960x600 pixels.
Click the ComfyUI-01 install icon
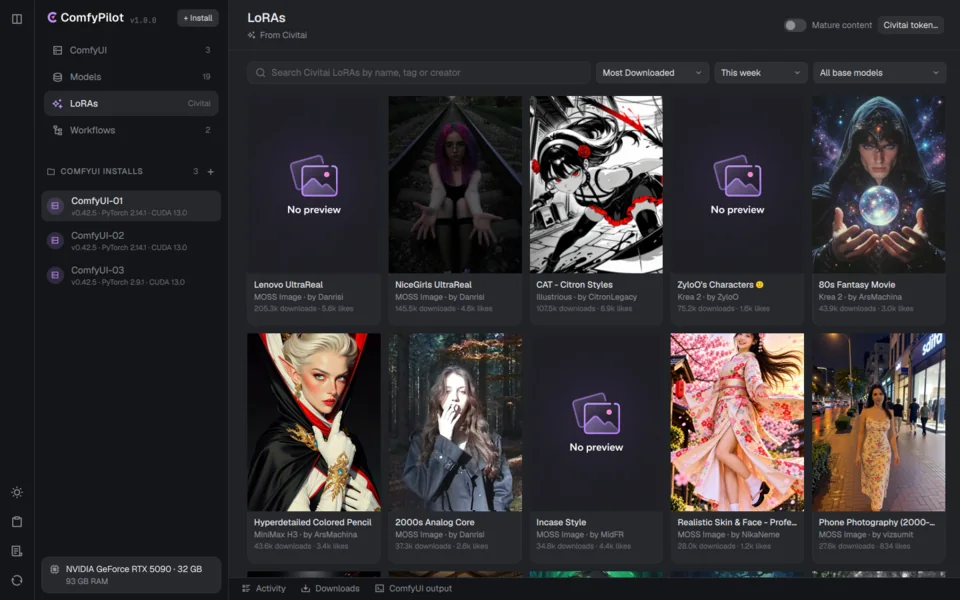click(x=55, y=206)
